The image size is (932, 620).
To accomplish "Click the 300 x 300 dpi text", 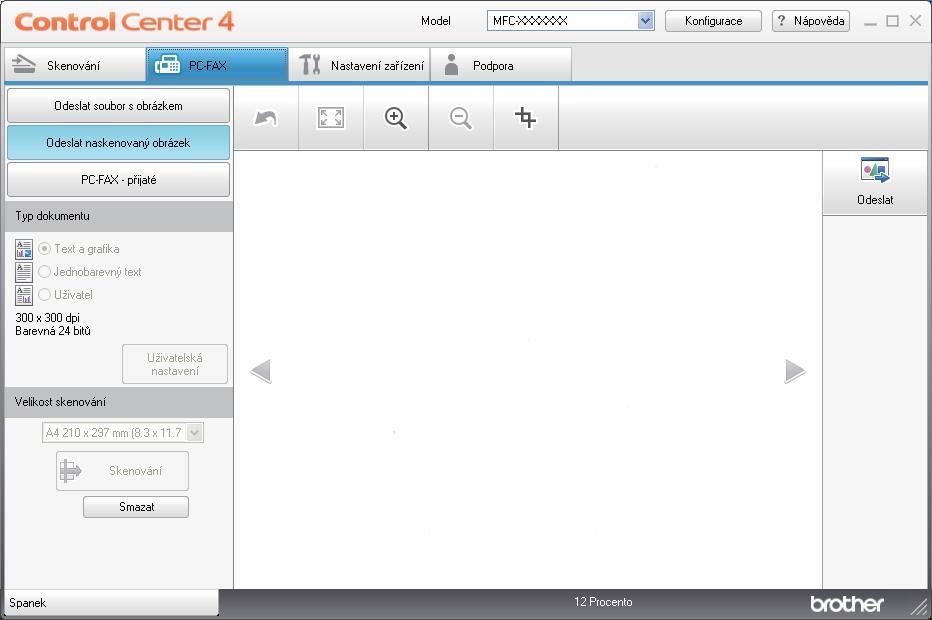I will tap(48, 317).
